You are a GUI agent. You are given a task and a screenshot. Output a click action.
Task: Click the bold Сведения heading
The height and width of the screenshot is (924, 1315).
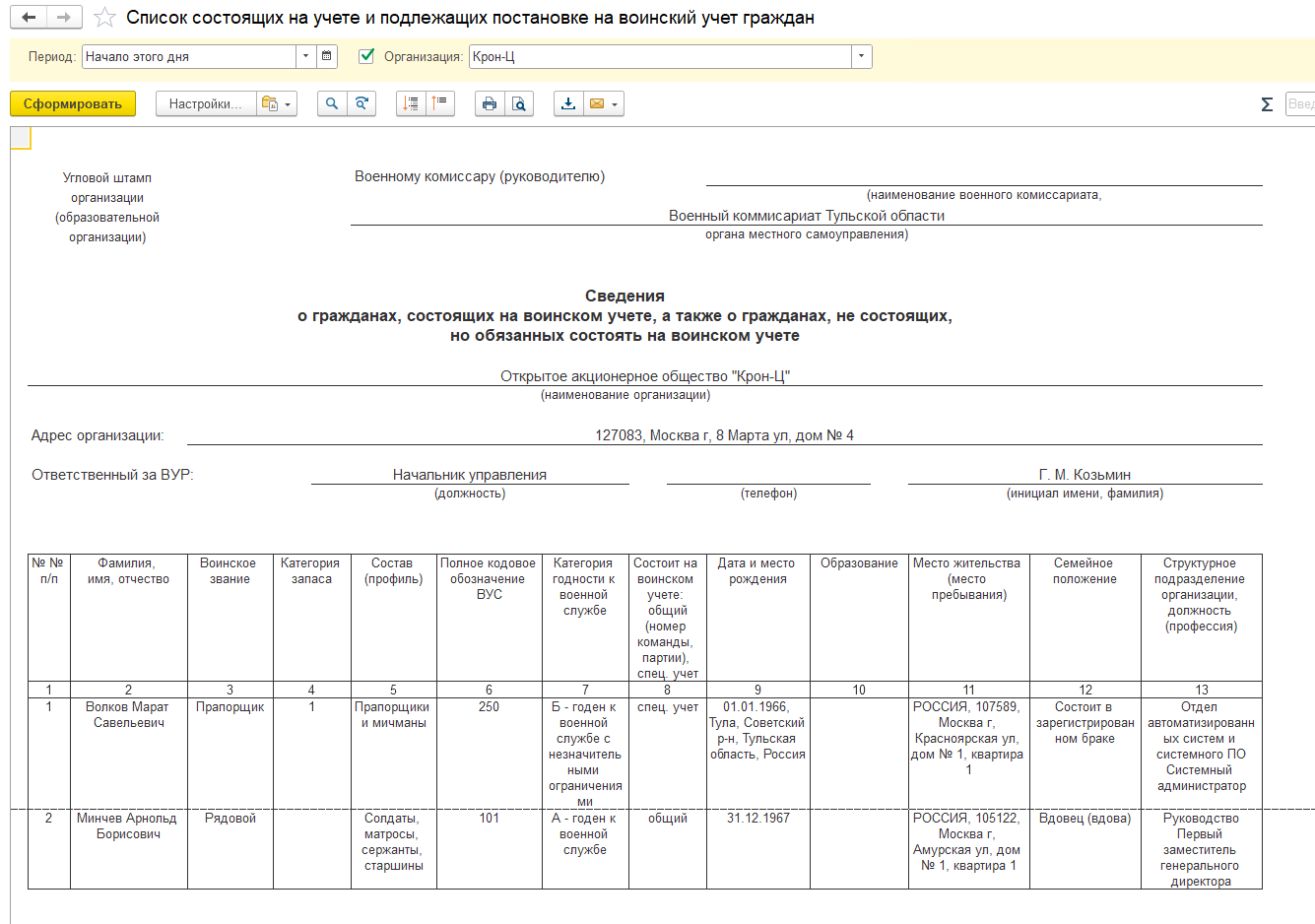coord(625,296)
